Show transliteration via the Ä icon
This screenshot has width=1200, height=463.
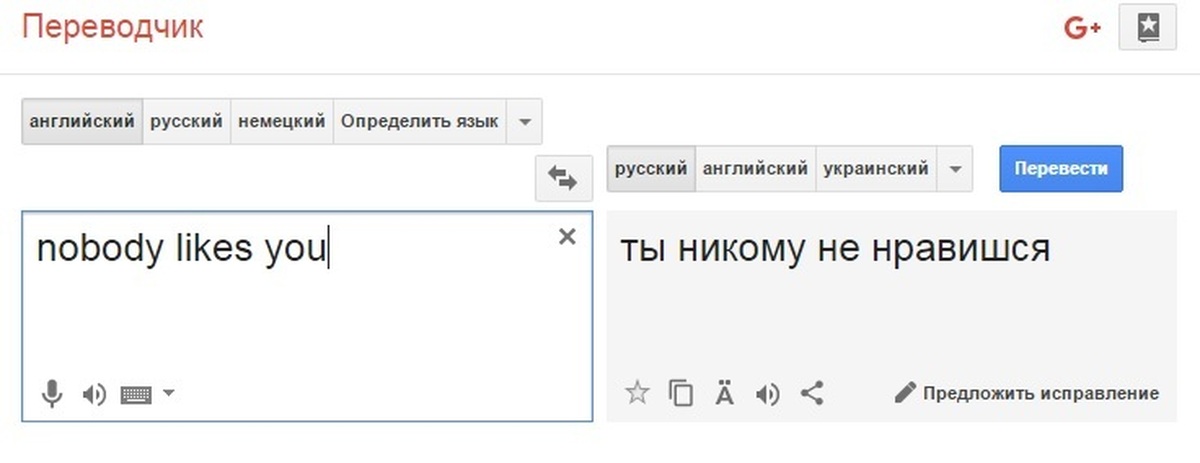coord(725,392)
